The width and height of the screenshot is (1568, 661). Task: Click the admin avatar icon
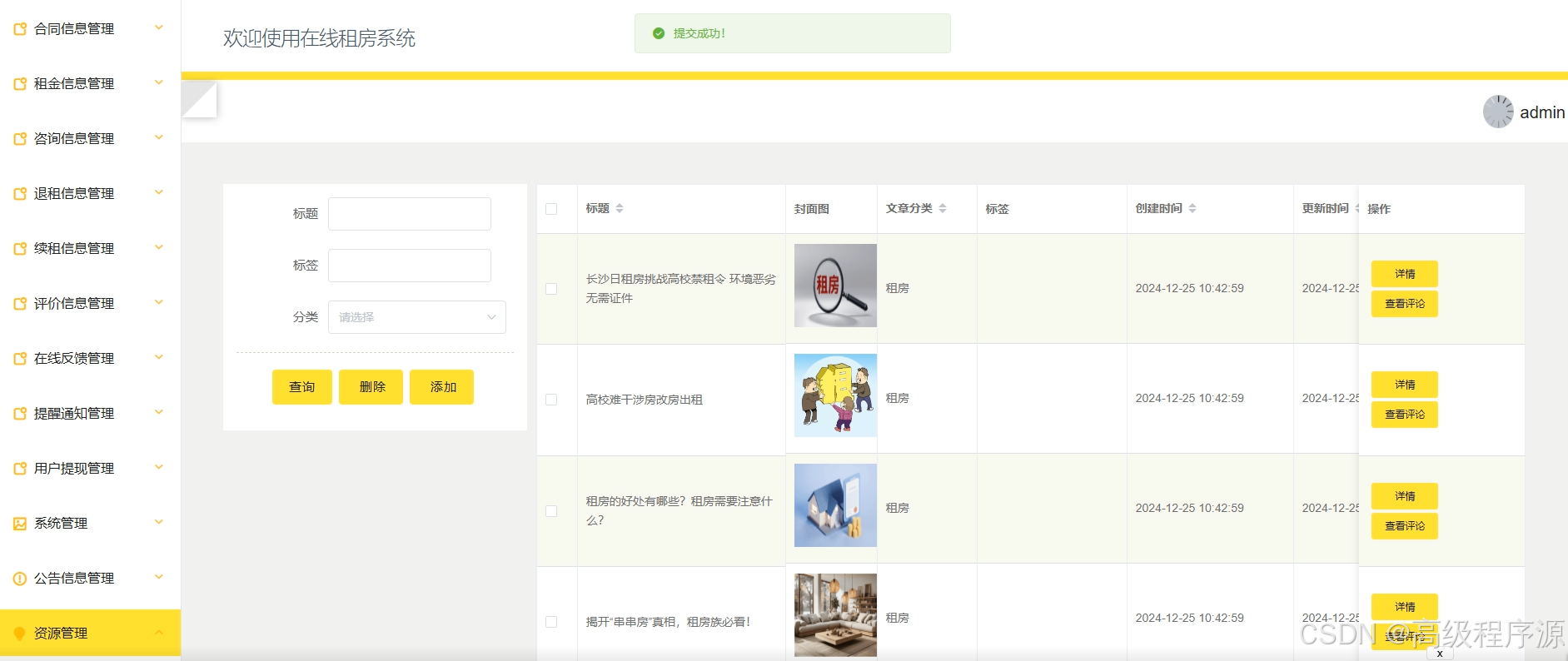[x=1498, y=112]
